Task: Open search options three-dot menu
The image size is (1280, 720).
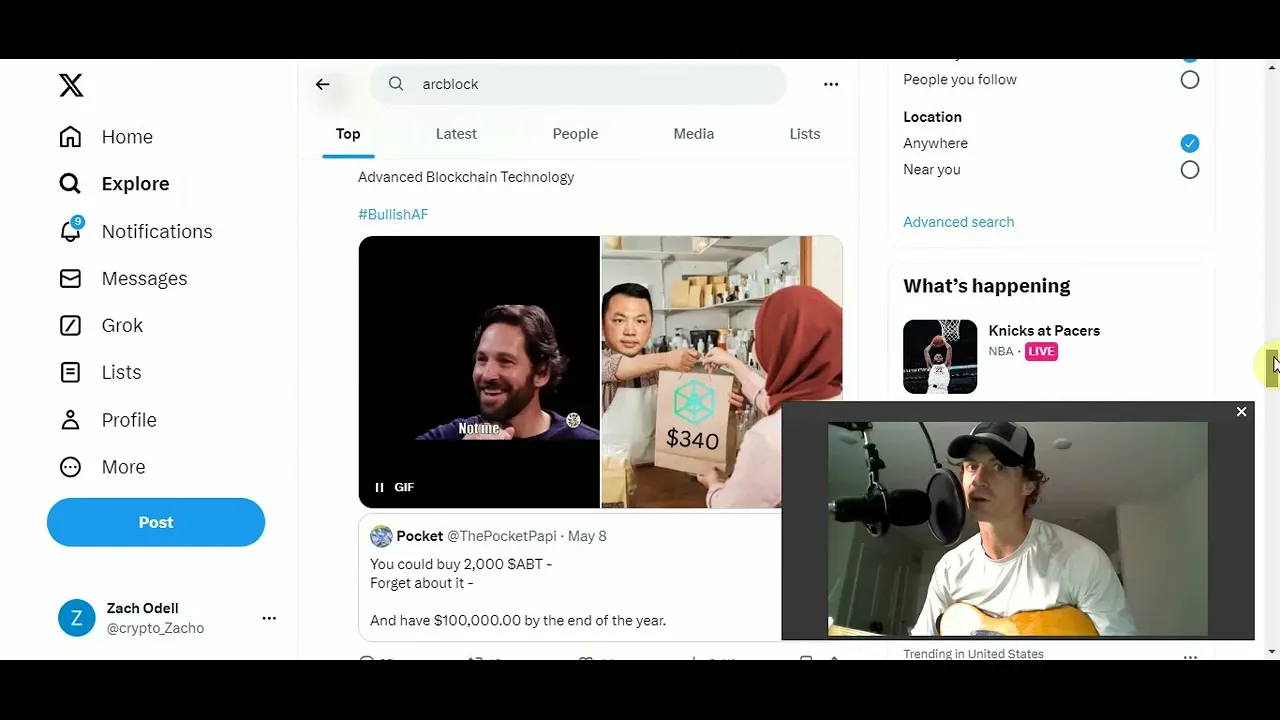Action: pos(831,84)
